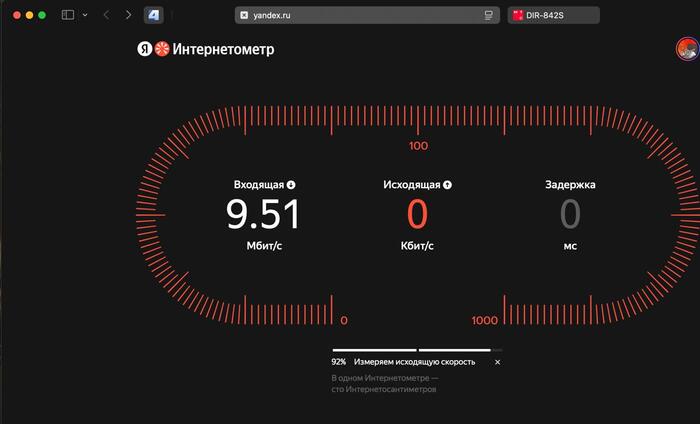Click the "Измеряем исходящую скорость" status text
The width and height of the screenshot is (700, 424).
[x=414, y=362]
